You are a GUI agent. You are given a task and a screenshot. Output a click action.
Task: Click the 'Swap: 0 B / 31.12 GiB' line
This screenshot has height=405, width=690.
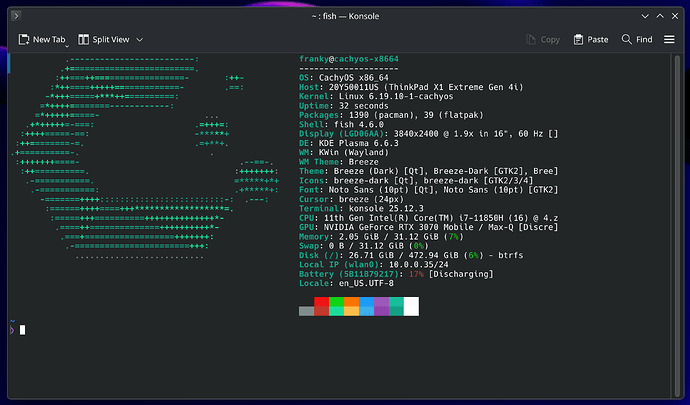coord(363,246)
